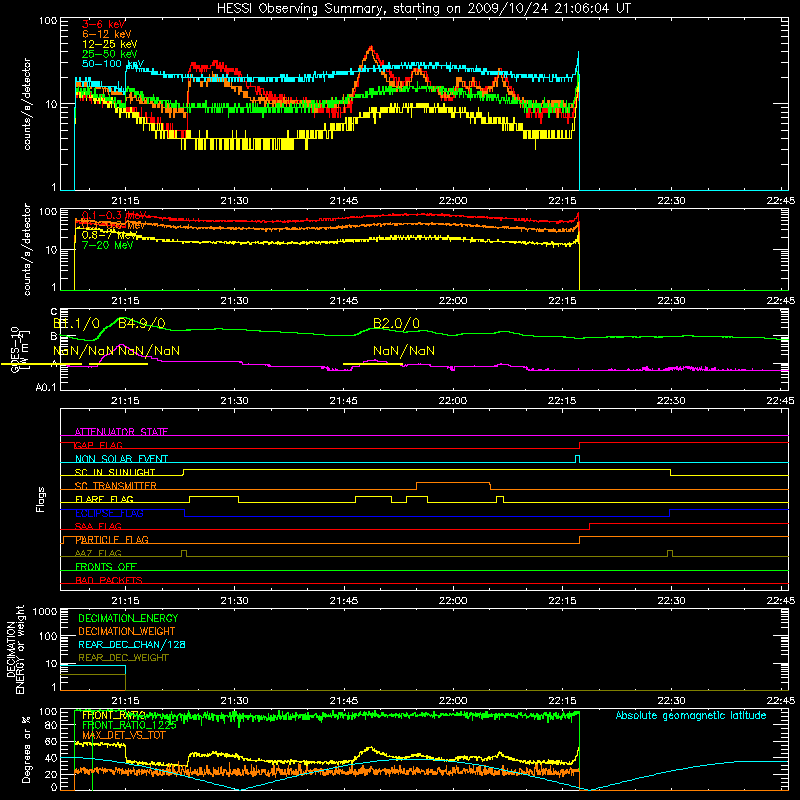Select the green FRONTS_OFF label

[106, 567]
